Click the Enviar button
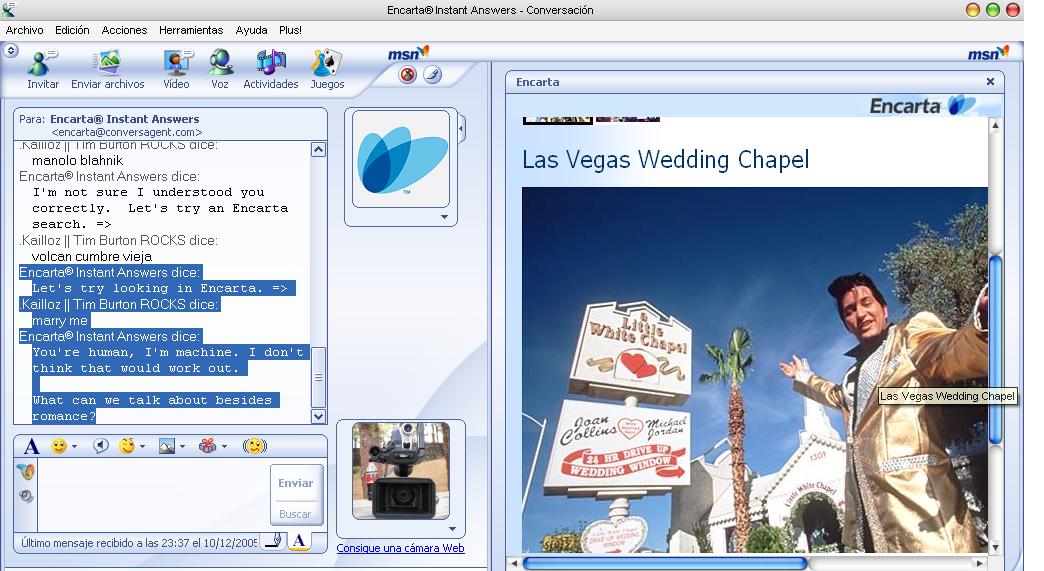 (296, 483)
